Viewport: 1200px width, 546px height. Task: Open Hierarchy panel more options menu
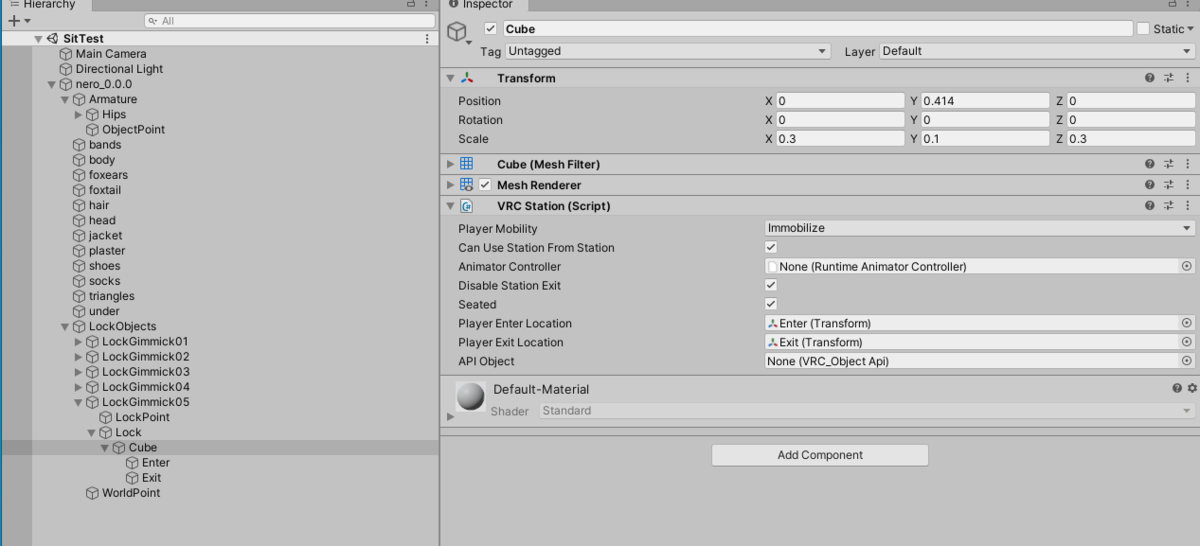(428, 5)
